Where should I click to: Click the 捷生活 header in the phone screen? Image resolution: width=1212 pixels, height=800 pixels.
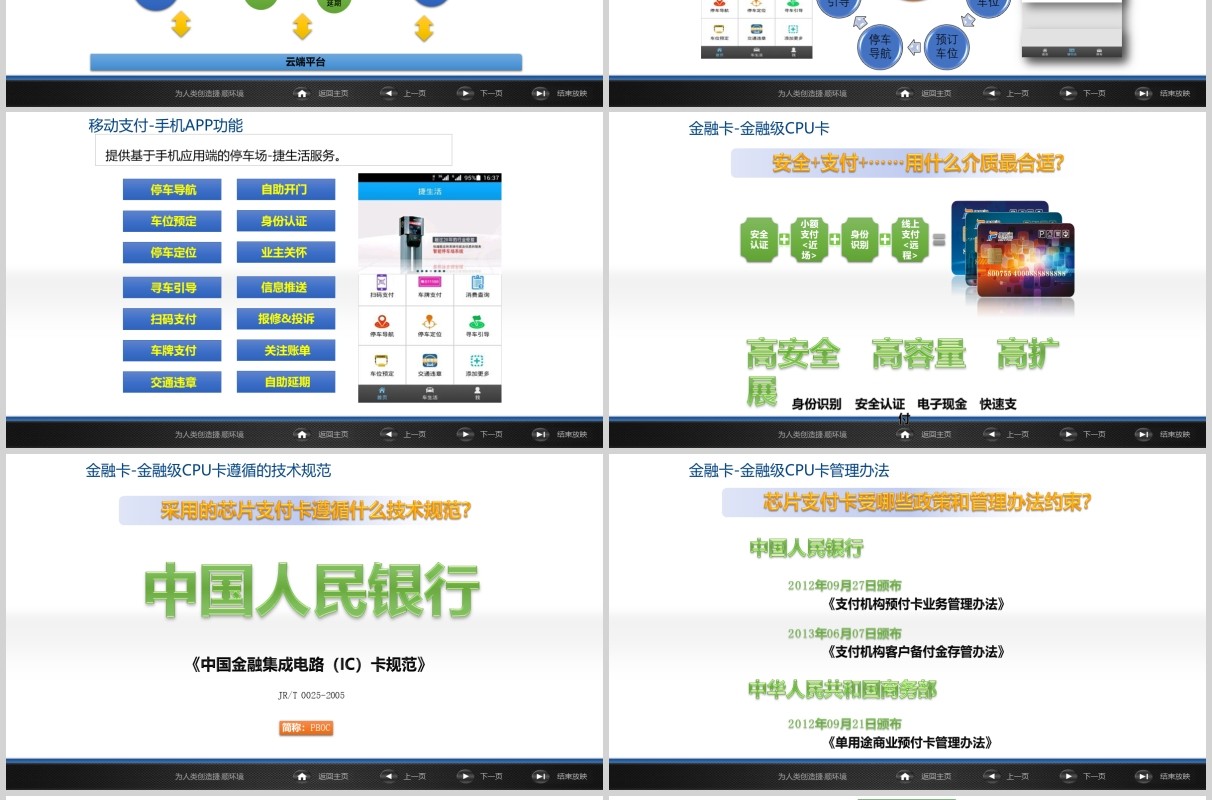430,190
